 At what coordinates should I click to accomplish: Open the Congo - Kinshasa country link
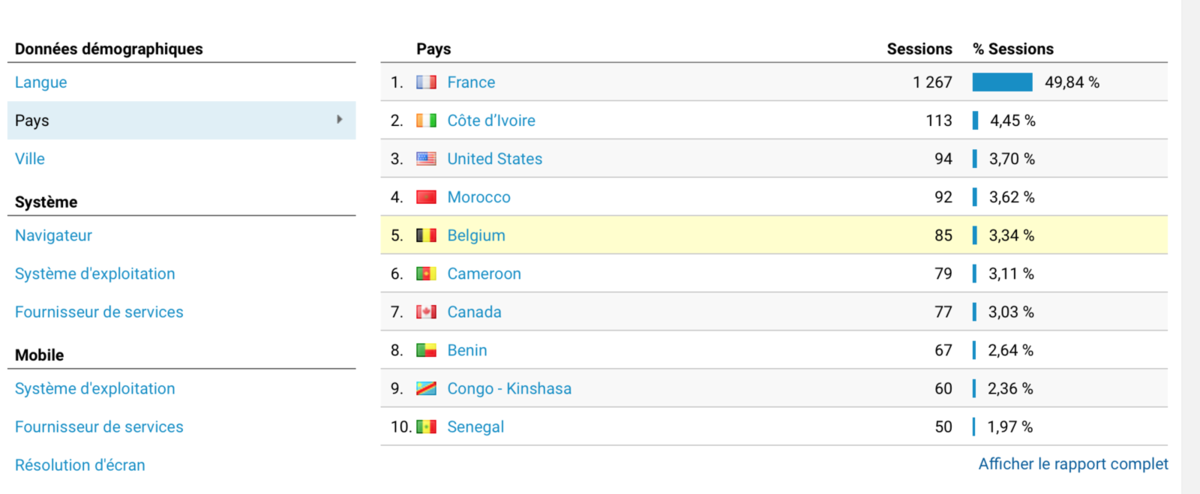(509, 388)
